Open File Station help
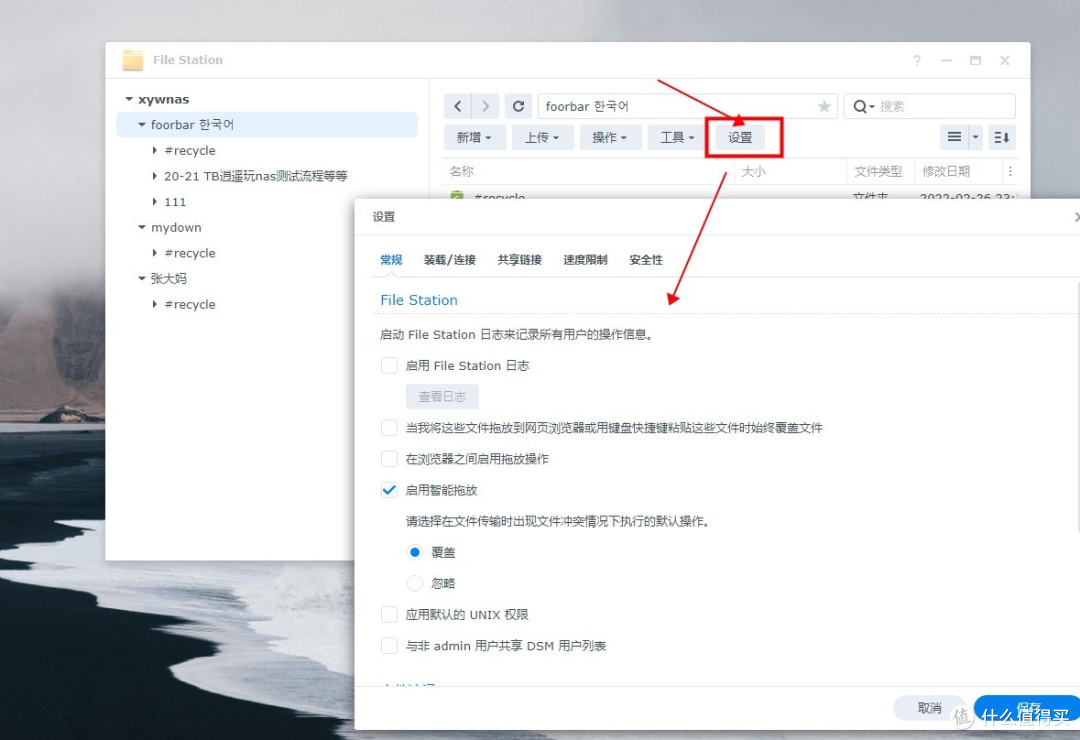 click(x=916, y=60)
